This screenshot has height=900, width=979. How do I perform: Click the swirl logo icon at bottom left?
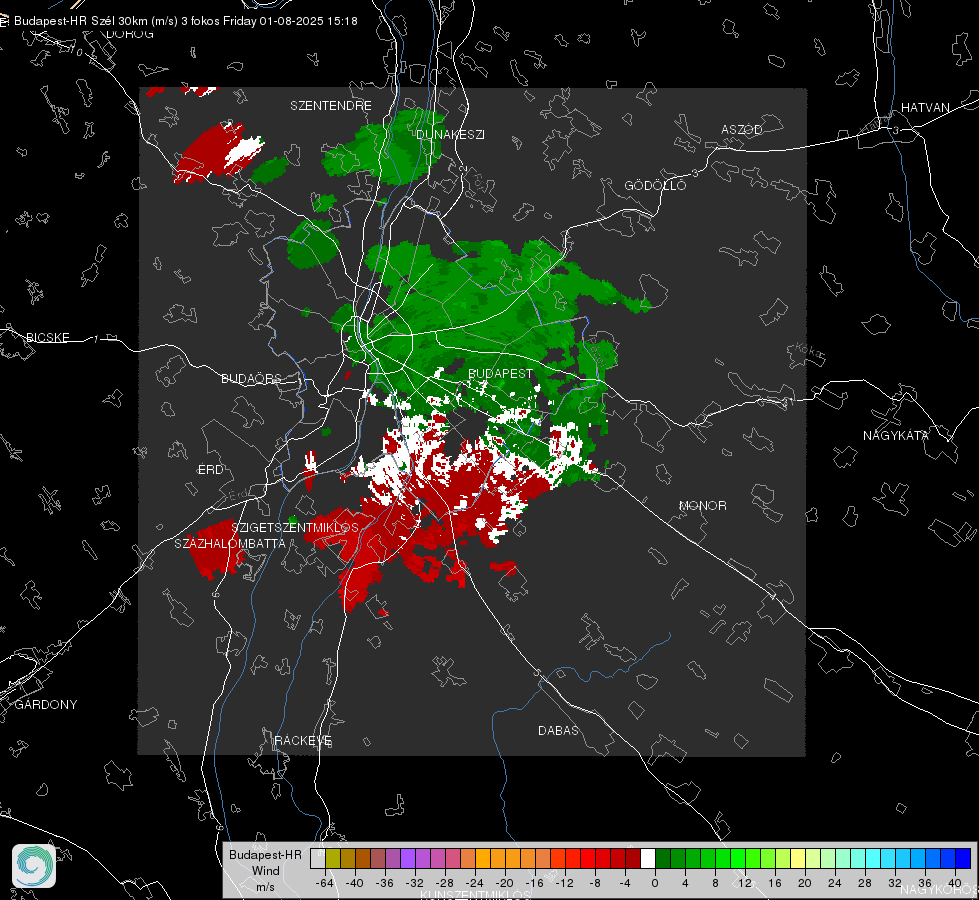[34, 866]
